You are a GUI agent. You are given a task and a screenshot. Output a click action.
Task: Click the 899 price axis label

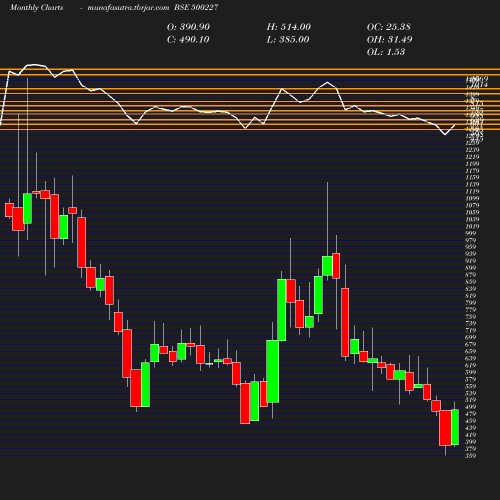tap(471, 268)
